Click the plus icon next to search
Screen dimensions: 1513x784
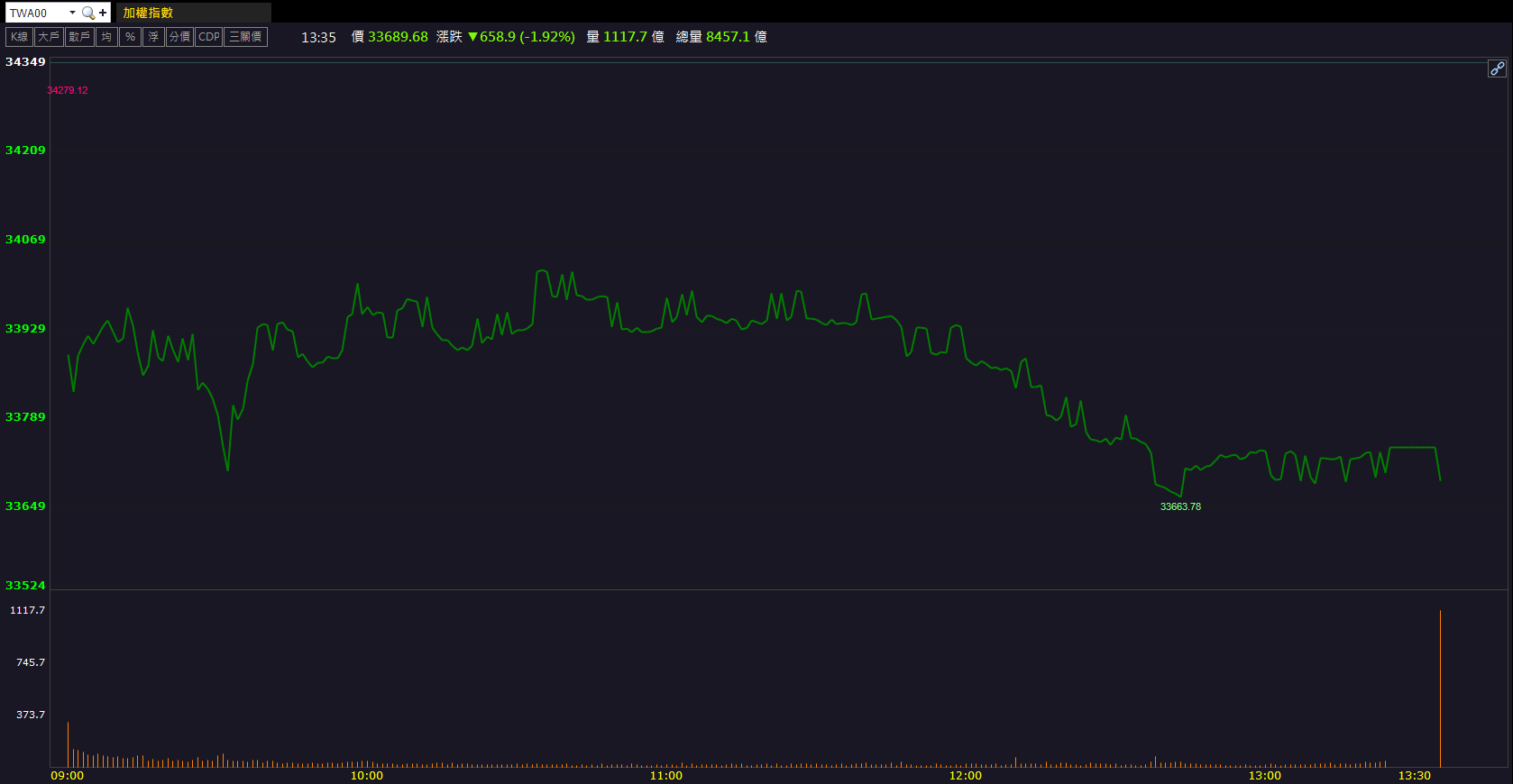103,13
